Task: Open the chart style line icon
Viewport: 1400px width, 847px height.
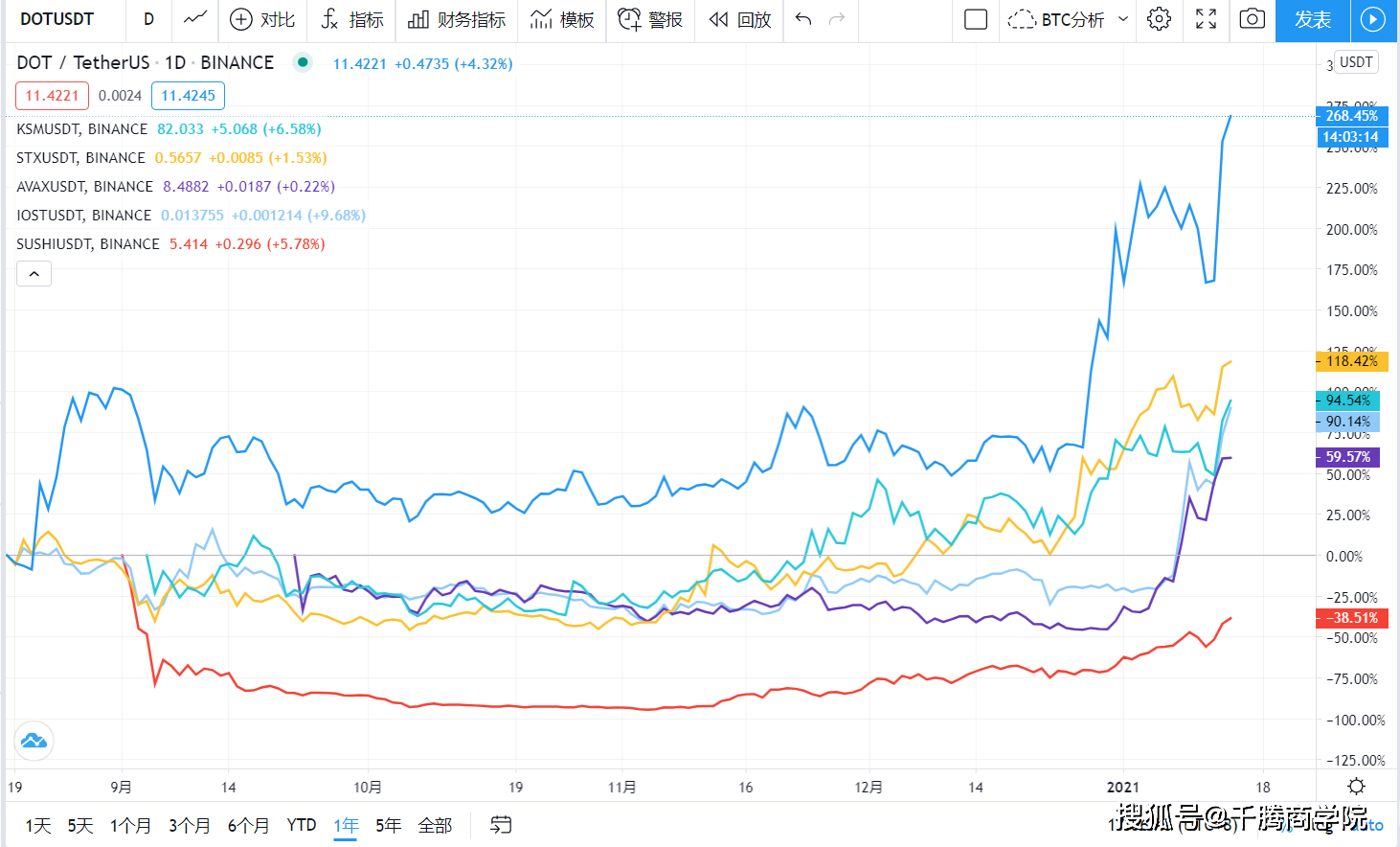Action: 195,19
